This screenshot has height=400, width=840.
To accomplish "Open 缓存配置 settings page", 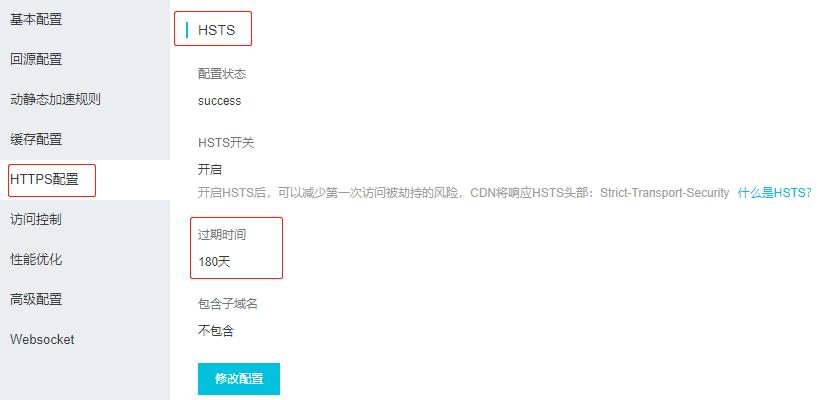I will point(36,139).
